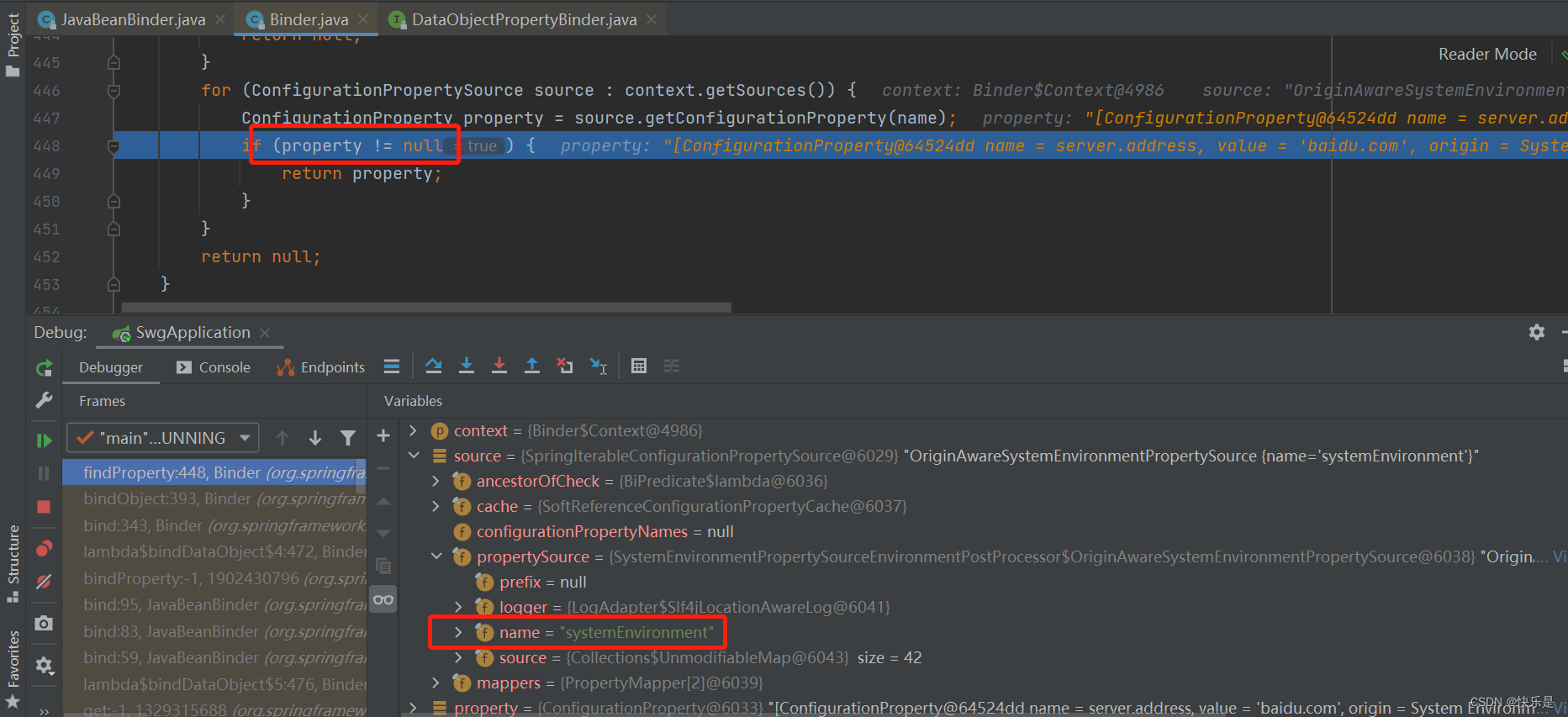The height and width of the screenshot is (717, 1568).
Task: Click the camera thread dump icon
Action: [x=45, y=623]
